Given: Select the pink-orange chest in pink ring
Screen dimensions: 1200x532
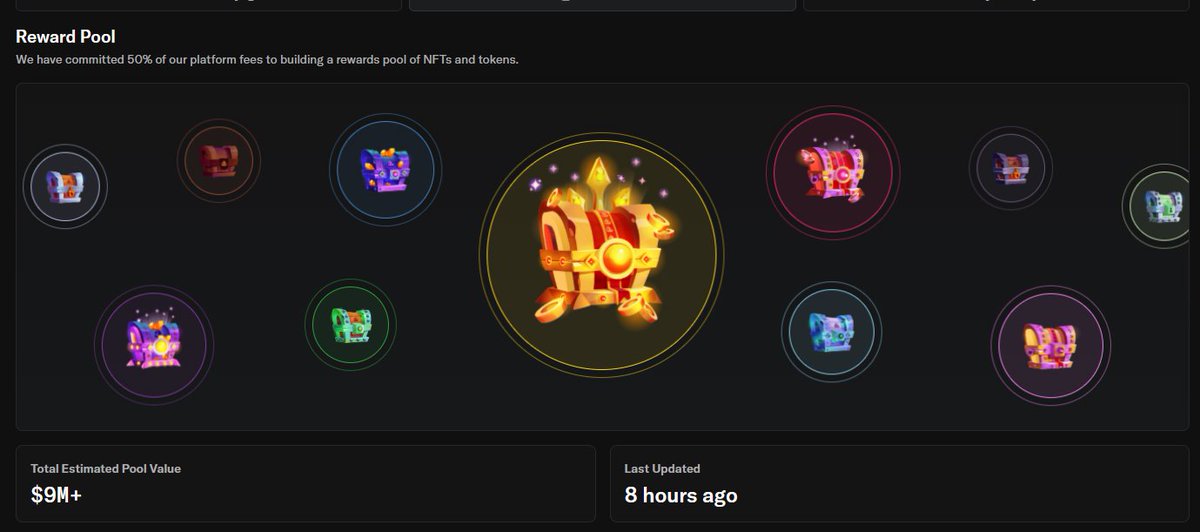Looking at the screenshot, I should pyautogui.click(x=1049, y=346).
